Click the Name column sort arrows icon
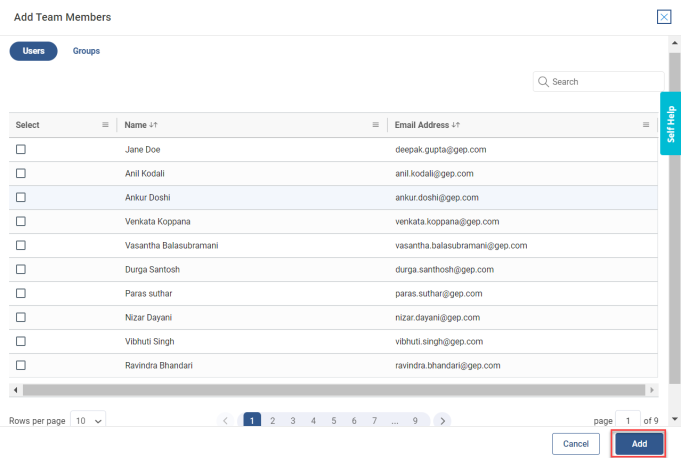 (154, 125)
